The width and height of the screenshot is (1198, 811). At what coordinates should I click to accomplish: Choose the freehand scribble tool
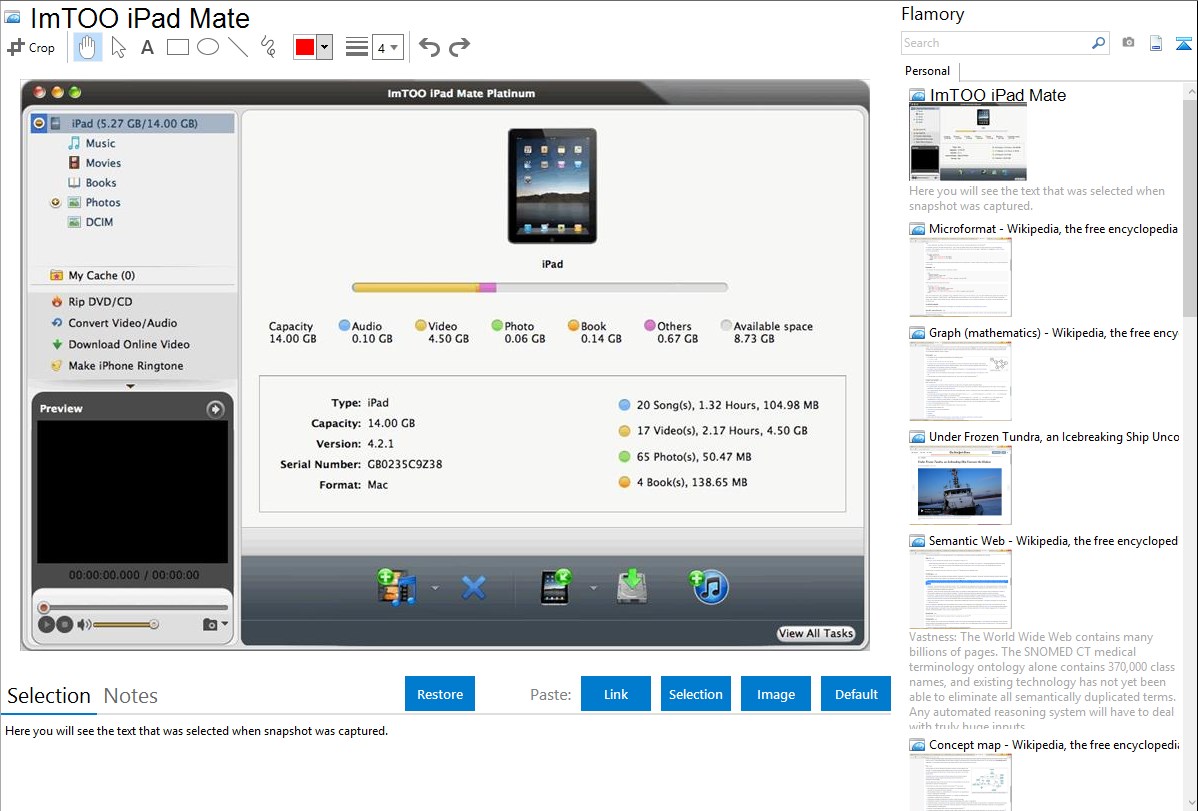click(268, 47)
